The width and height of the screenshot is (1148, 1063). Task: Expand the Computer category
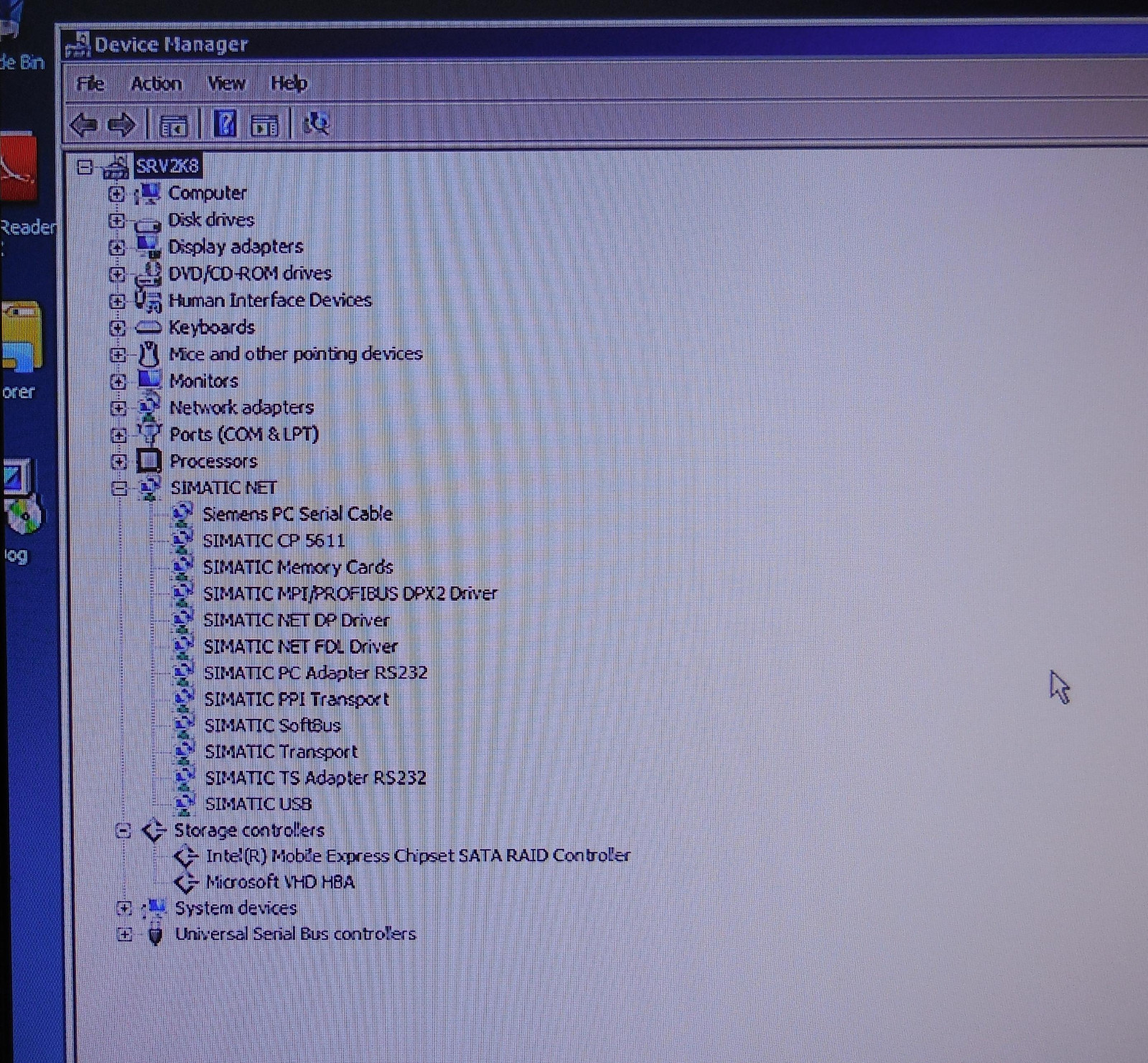click(x=116, y=194)
